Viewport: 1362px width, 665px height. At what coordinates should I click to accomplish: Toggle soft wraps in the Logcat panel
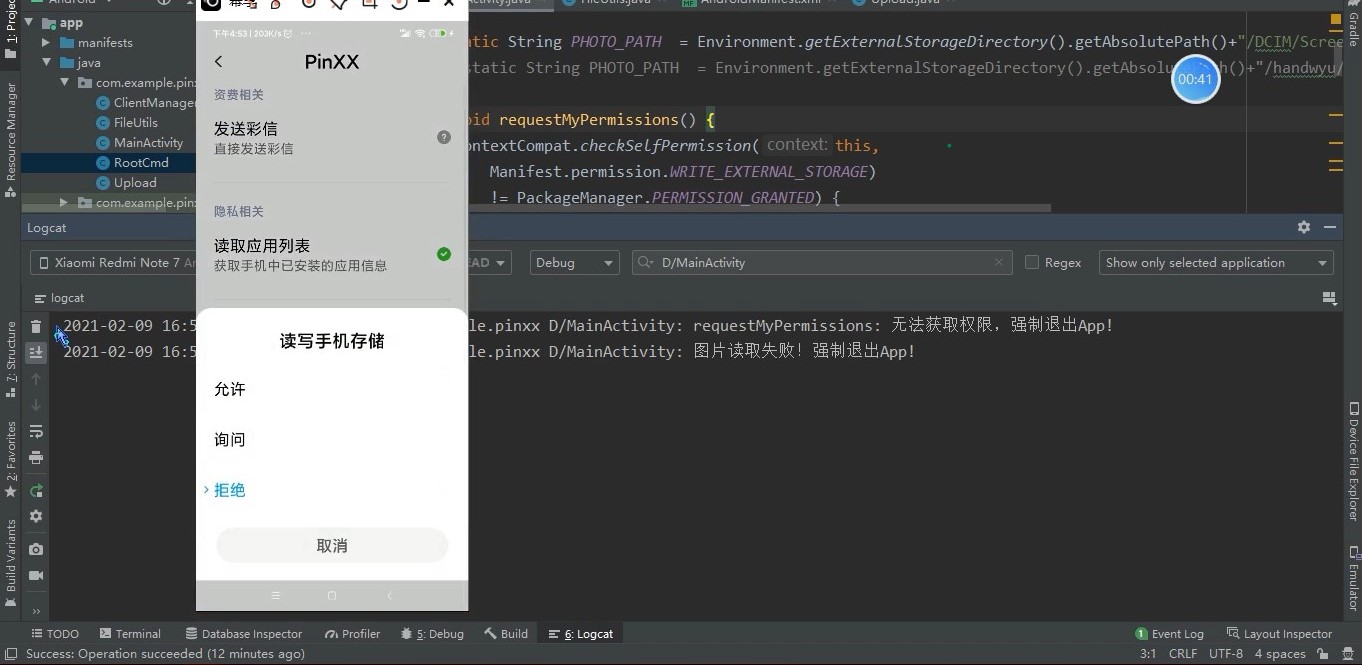pyautogui.click(x=36, y=431)
